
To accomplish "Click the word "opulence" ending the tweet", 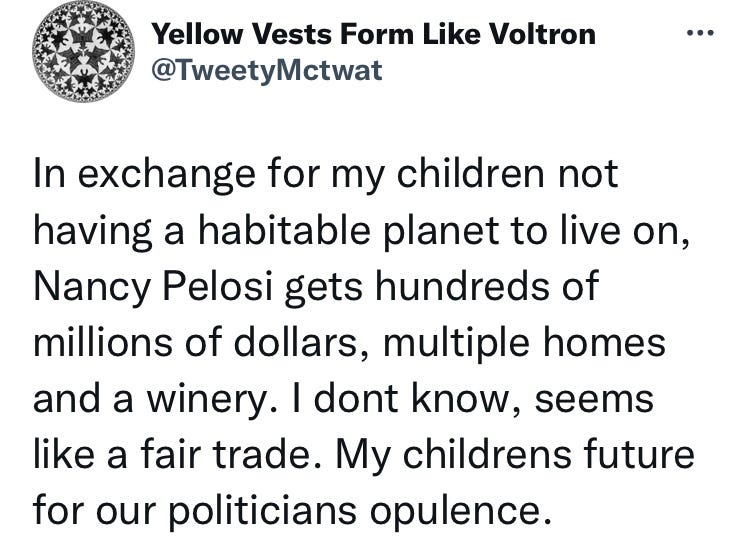I will coord(461,512).
